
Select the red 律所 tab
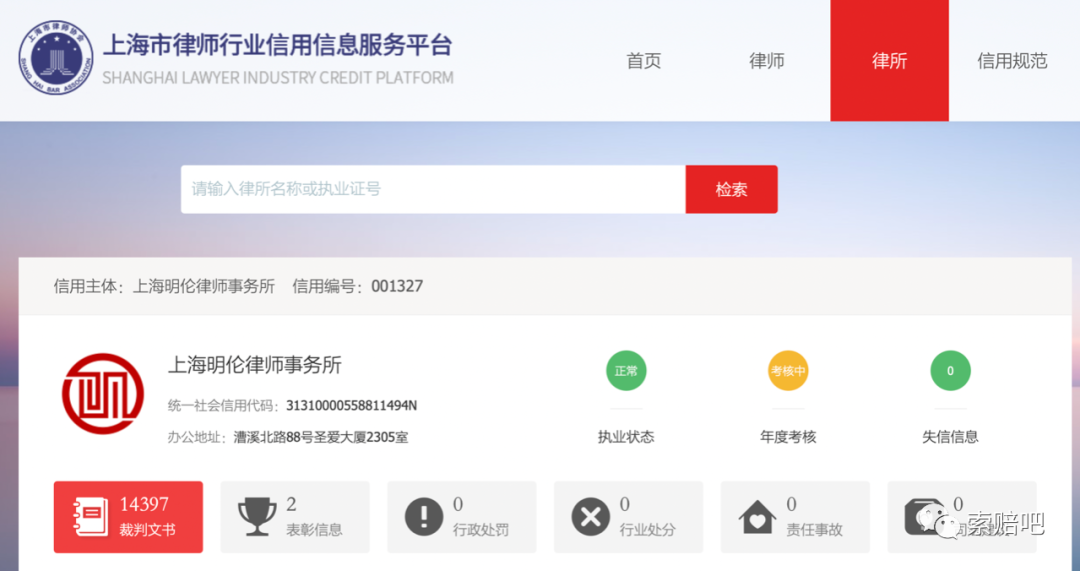[x=889, y=61]
